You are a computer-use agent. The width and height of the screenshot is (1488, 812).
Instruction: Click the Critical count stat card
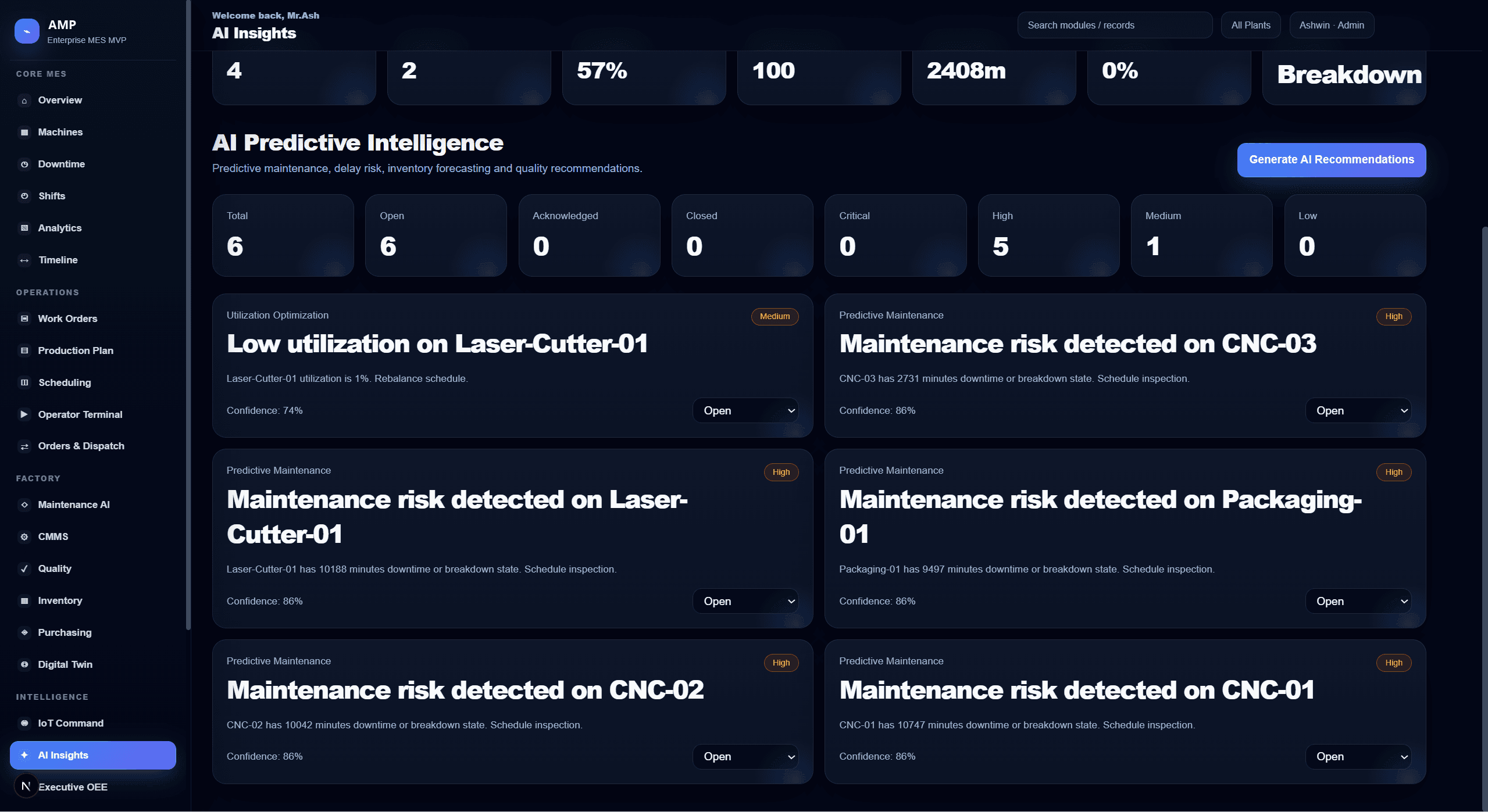pos(895,235)
